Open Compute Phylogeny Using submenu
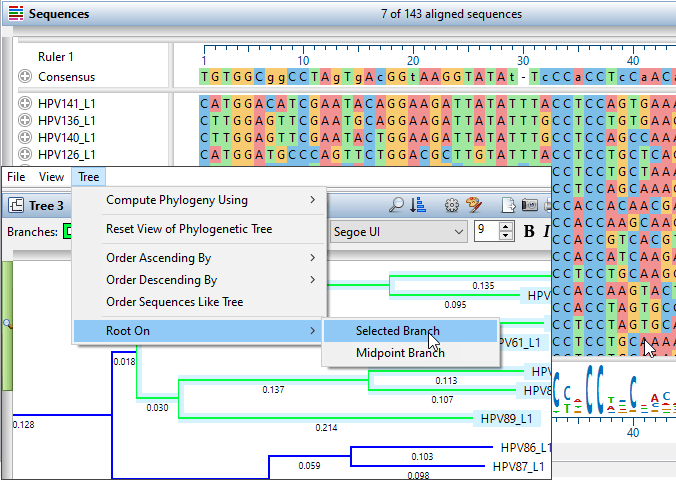 tap(199, 200)
